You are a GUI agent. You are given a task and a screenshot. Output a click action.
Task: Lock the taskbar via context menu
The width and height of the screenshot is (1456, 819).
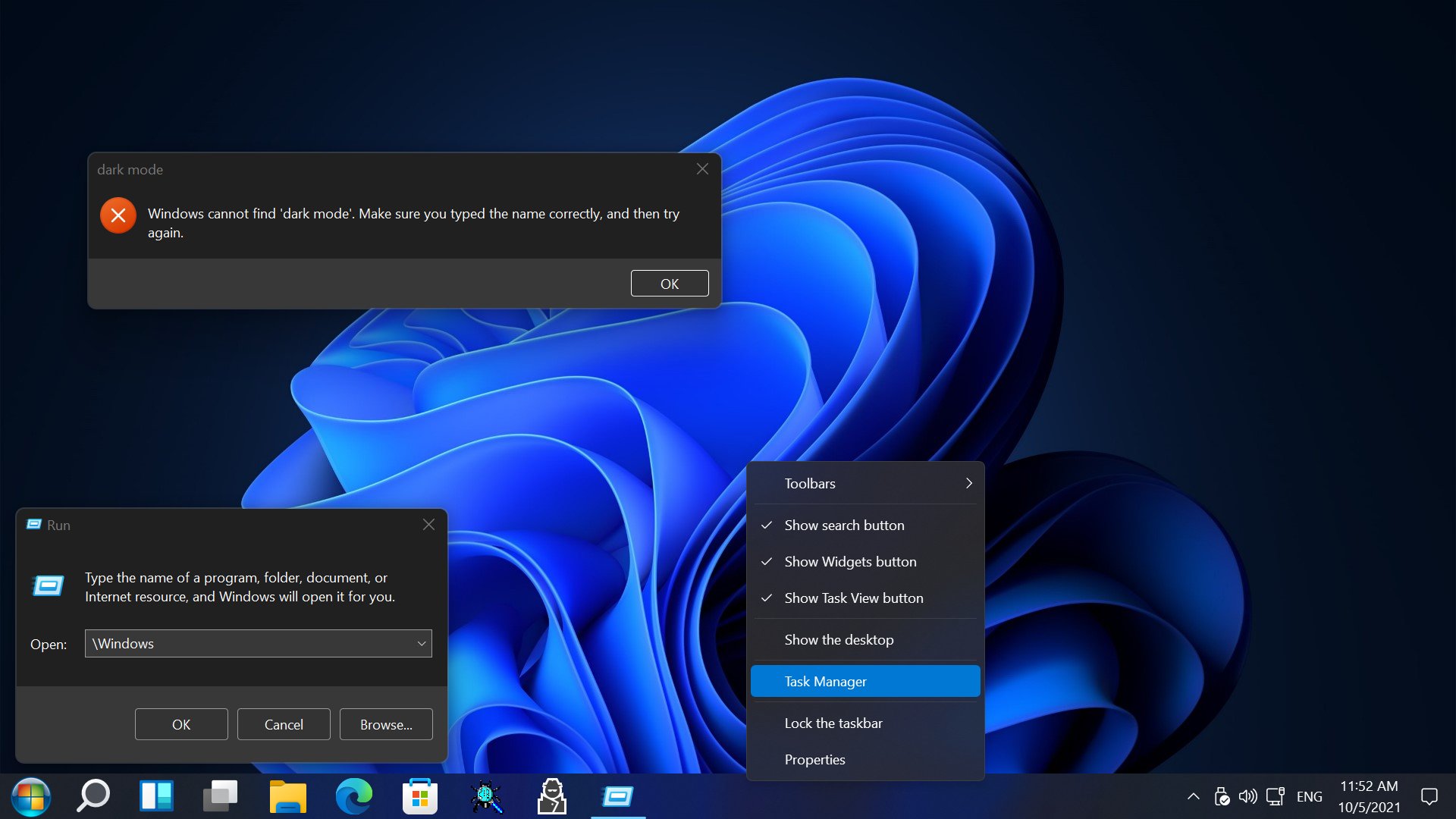click(x=833, y=722)
